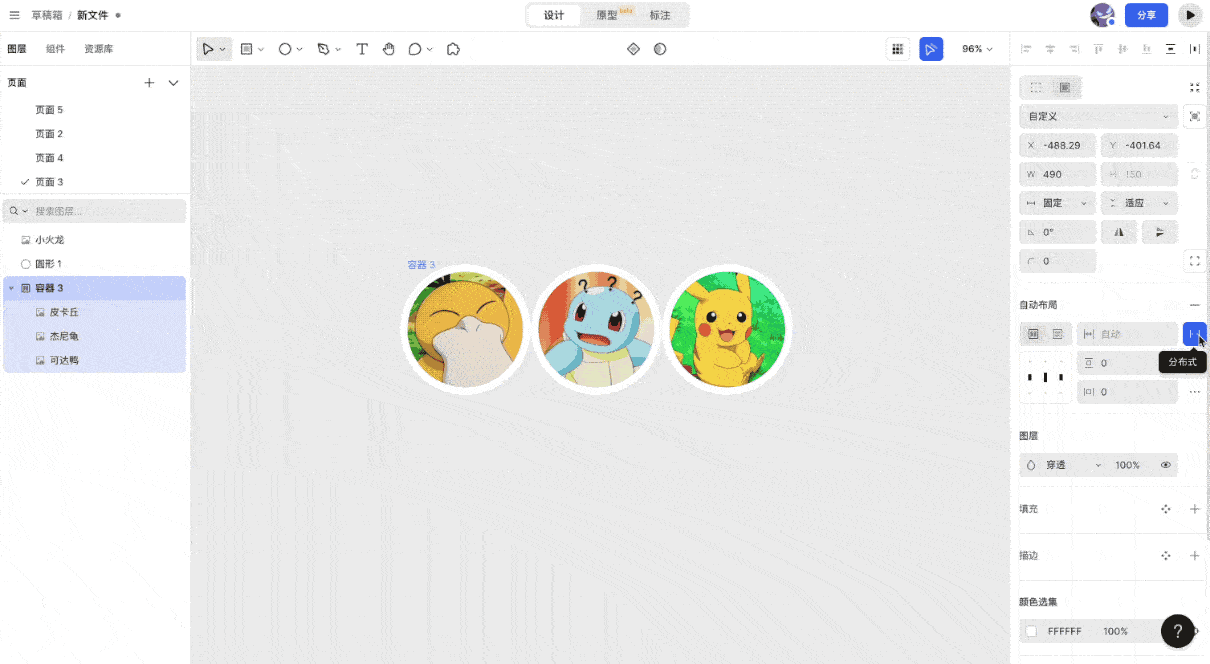Image resolution: width=1210 pixels, height=664 pixels.
Task: Open fill style dots icon
Action: click(1166, 509)
